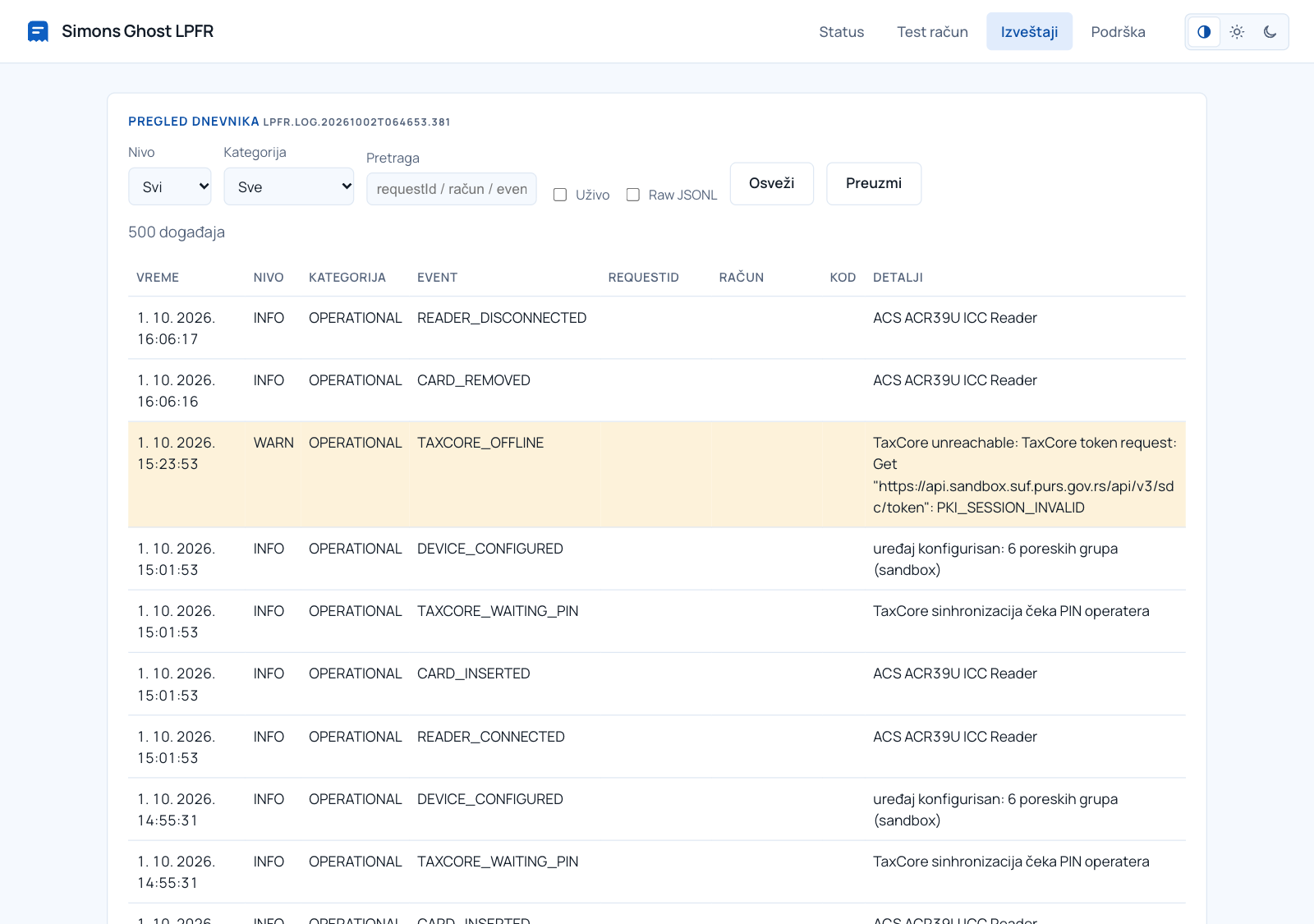Click the Simons Ghost LPFR title
Image resolution: width=1314 pixels, height=924 pixels.
coord(137,31)
